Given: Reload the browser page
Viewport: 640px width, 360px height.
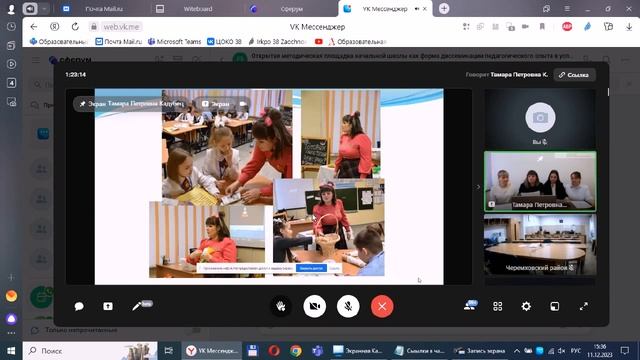Looking at the screenshot, I should (x=75, y=27).
